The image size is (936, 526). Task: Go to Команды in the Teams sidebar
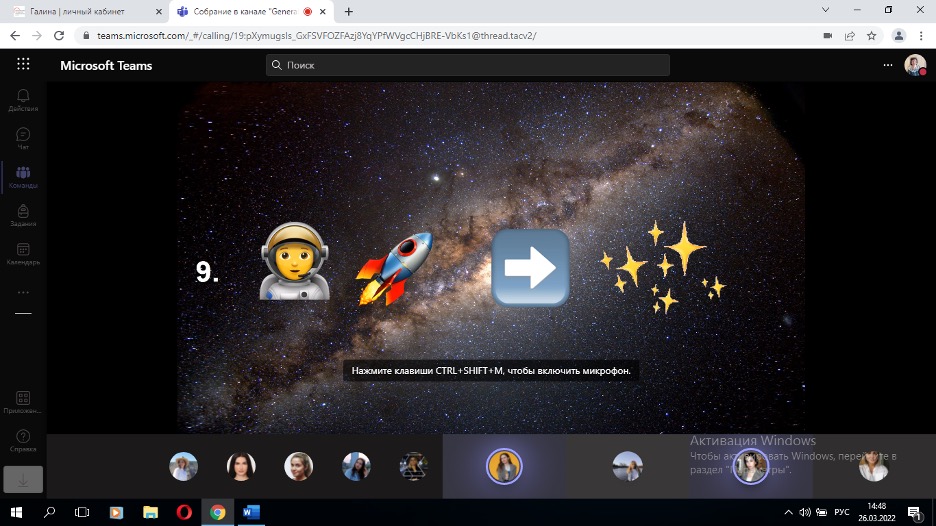[x=23, y=177]
